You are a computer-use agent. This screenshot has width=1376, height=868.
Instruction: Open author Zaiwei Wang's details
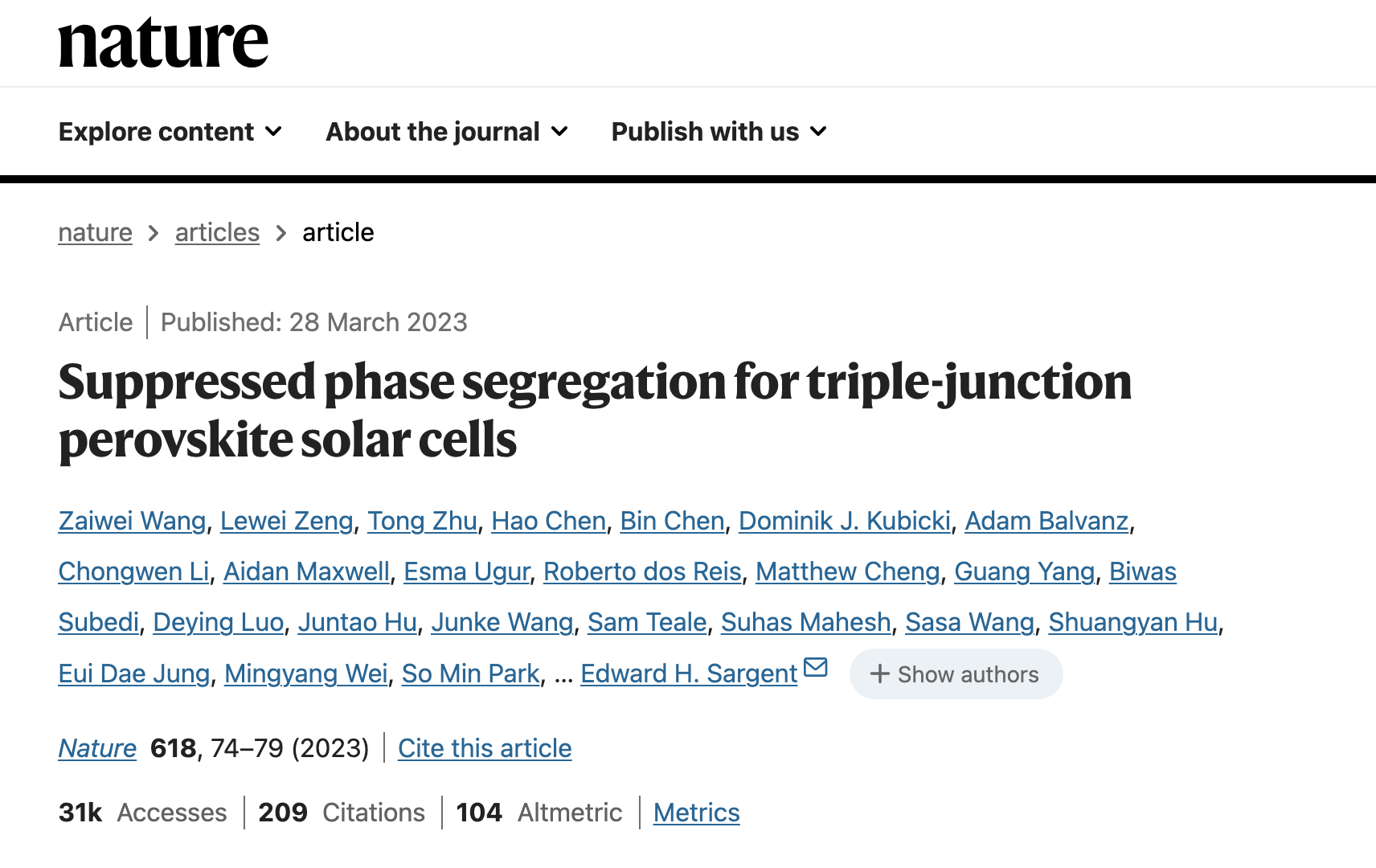pyautogui.click(x=132, y=521)
